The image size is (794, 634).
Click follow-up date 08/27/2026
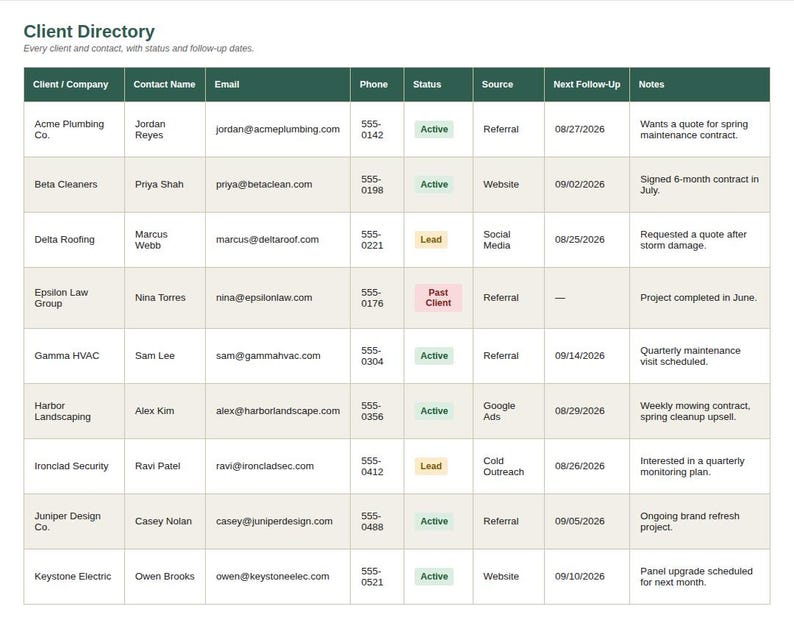click(x=579, y=130)
